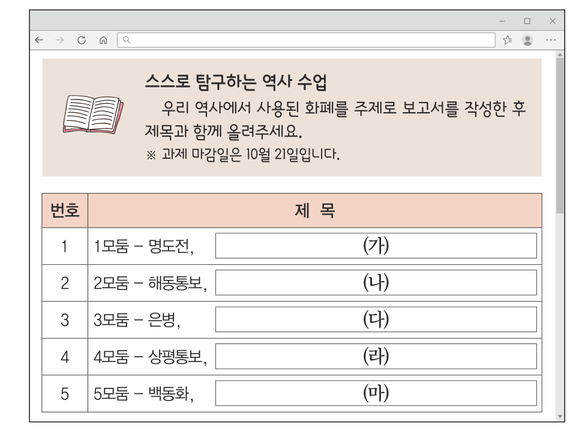Click row number 2 cell
Screen dimensions: 576x431
[65, 283]
